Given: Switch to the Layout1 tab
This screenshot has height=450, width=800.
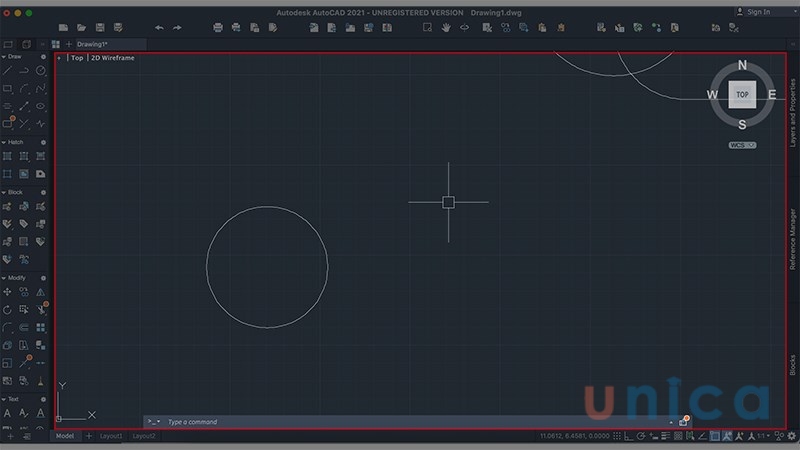Looking at the screenshot, I should pyautogui.click(x=111, y=436).
